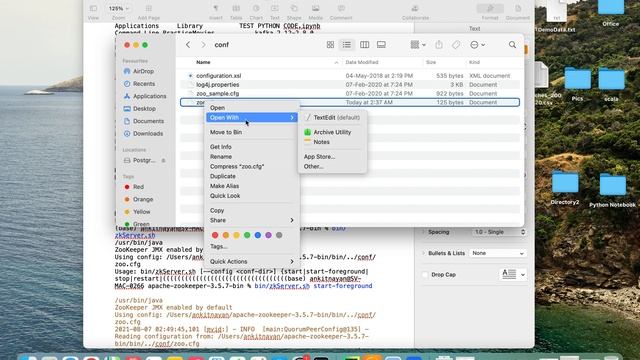Viewport: 640px width, 360px height.
Task: Apply purple tag color in context menu
Action: pos(268,235)
